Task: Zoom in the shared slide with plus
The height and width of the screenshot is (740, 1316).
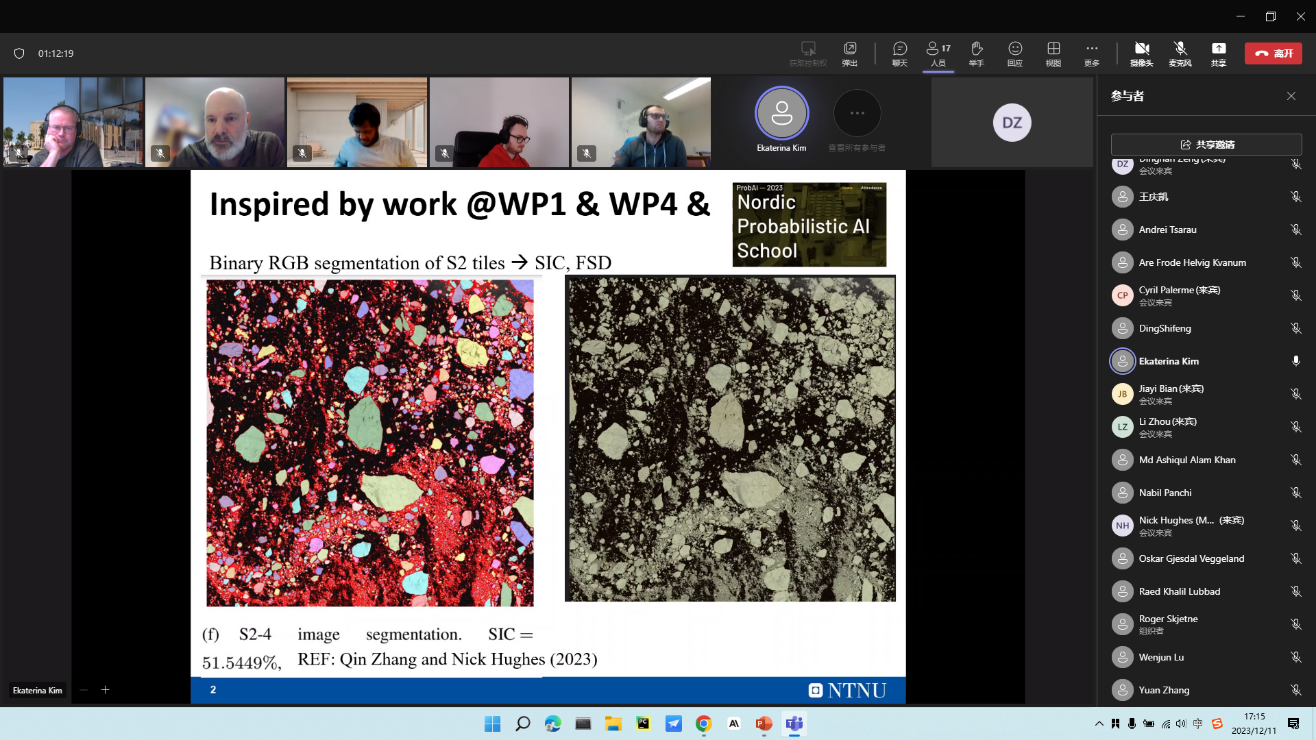Action: (105, 690)
